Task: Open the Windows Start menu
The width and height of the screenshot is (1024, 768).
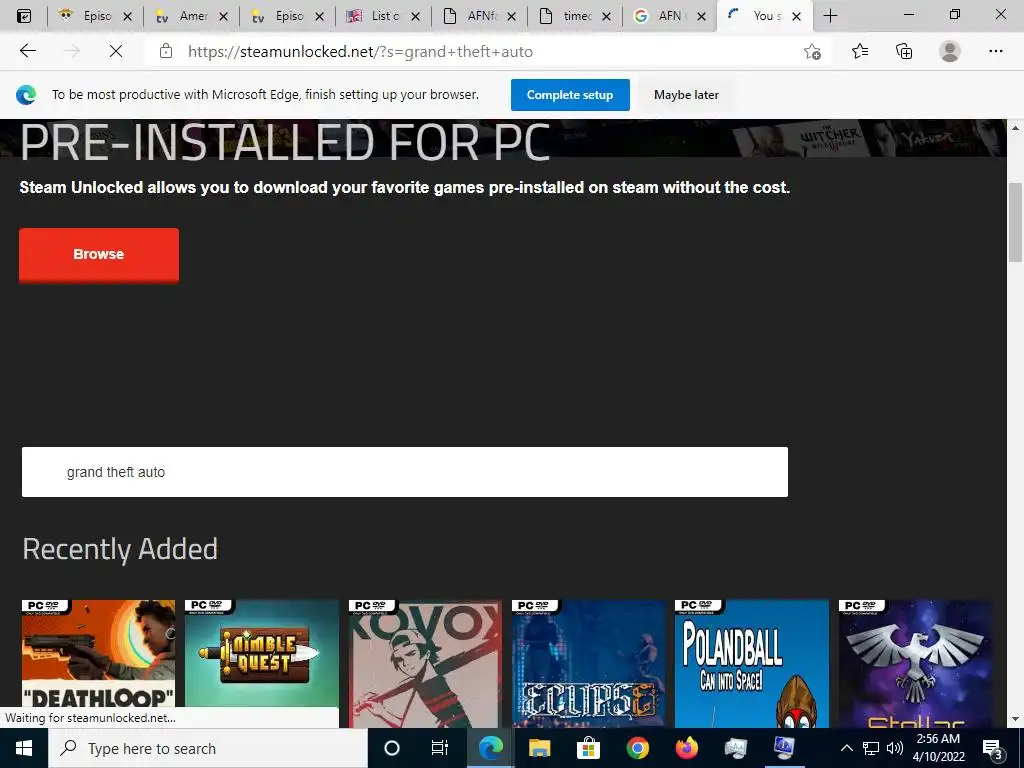Action: [24, 748]
